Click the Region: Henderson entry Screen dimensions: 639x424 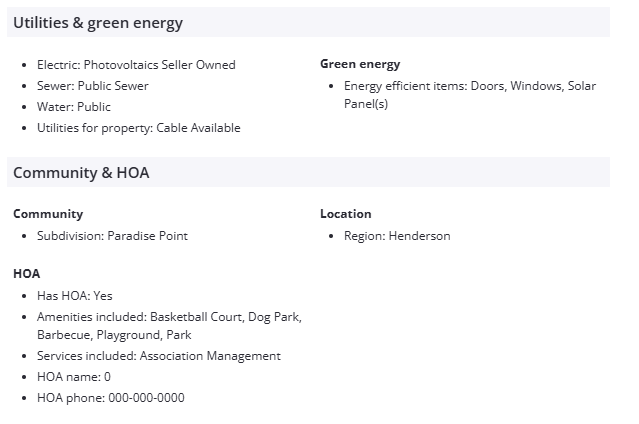(x=397, y=236)
